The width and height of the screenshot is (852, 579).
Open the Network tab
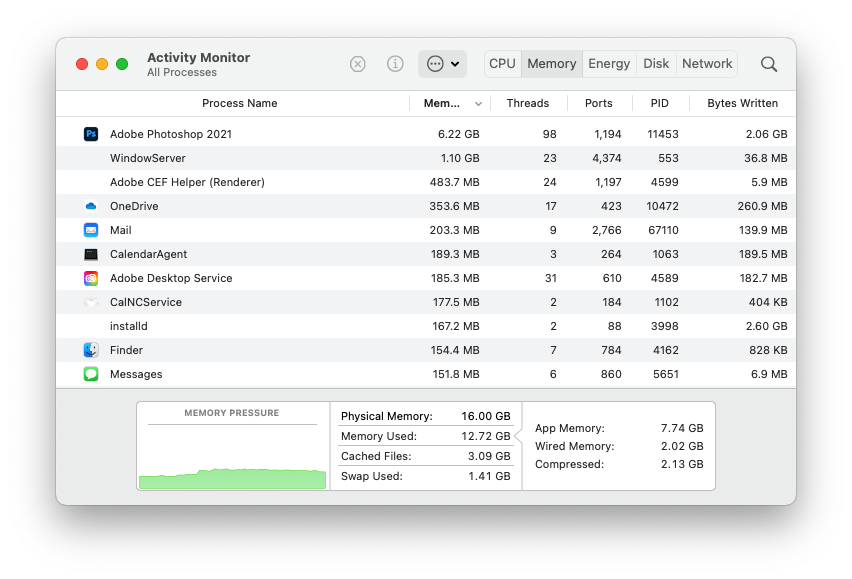707,64
